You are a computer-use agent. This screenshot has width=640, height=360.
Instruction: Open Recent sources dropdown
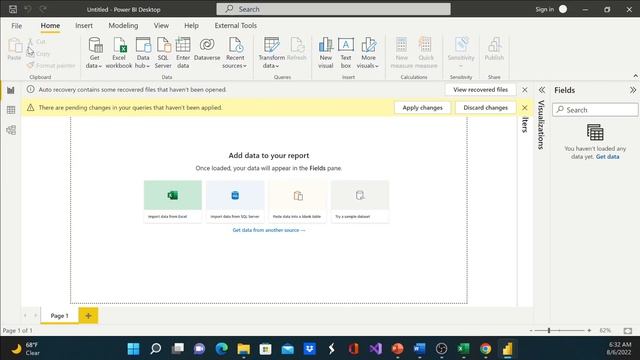point(235,53)
